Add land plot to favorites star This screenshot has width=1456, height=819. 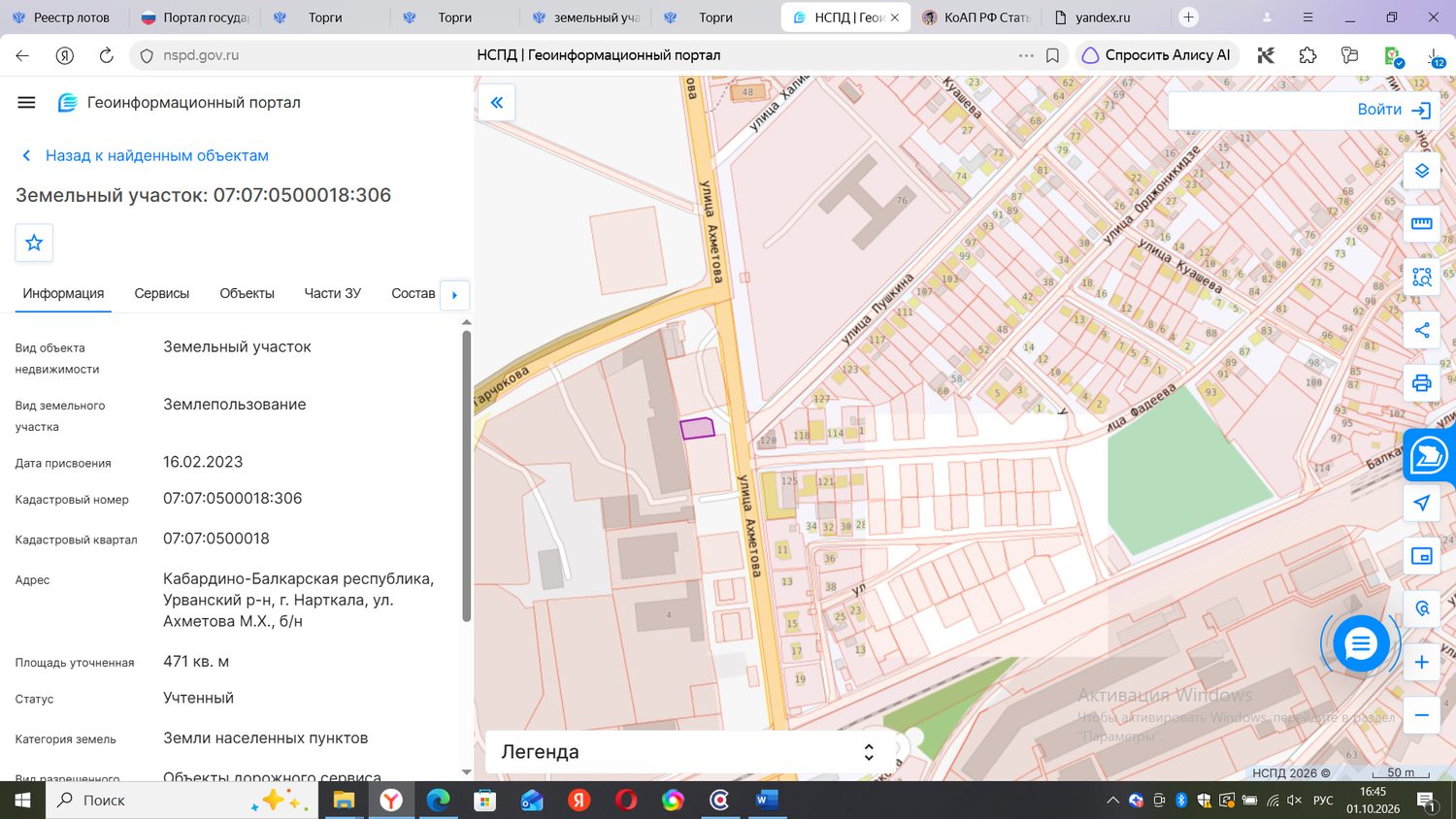coord(34,243)
